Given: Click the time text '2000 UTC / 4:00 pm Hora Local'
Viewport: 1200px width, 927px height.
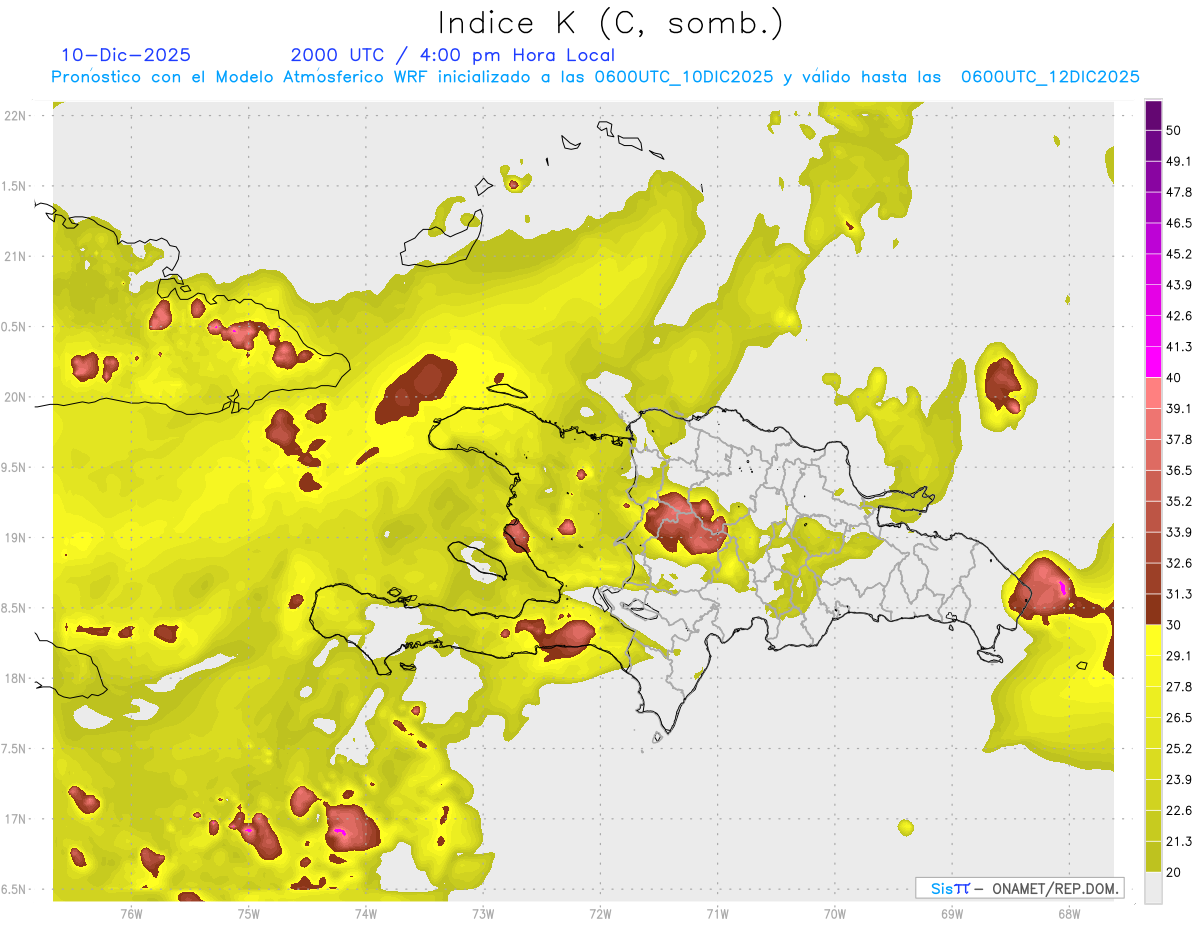Looking at the screenshot, I should [x=453, y=55].
